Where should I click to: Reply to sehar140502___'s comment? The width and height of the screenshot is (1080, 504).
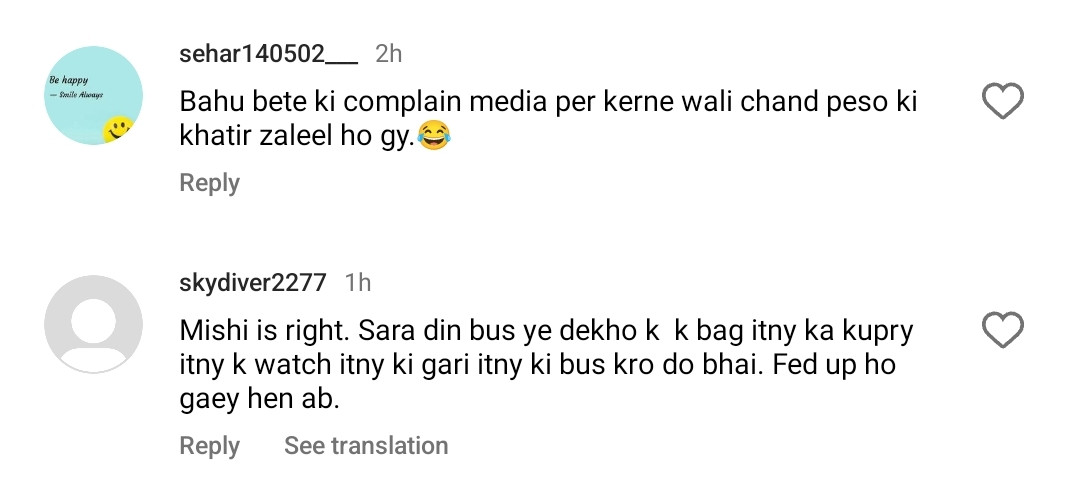[x=209, y=184]
